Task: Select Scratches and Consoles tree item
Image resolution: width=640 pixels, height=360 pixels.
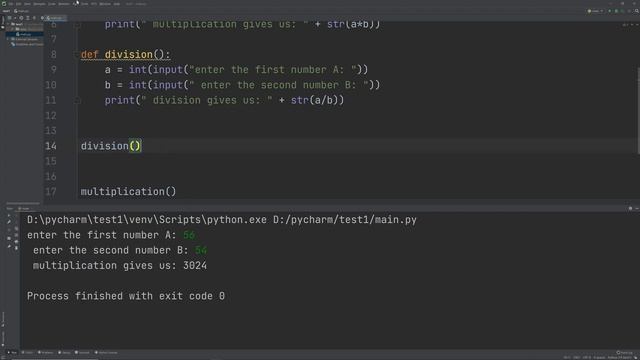Action: 28,44
